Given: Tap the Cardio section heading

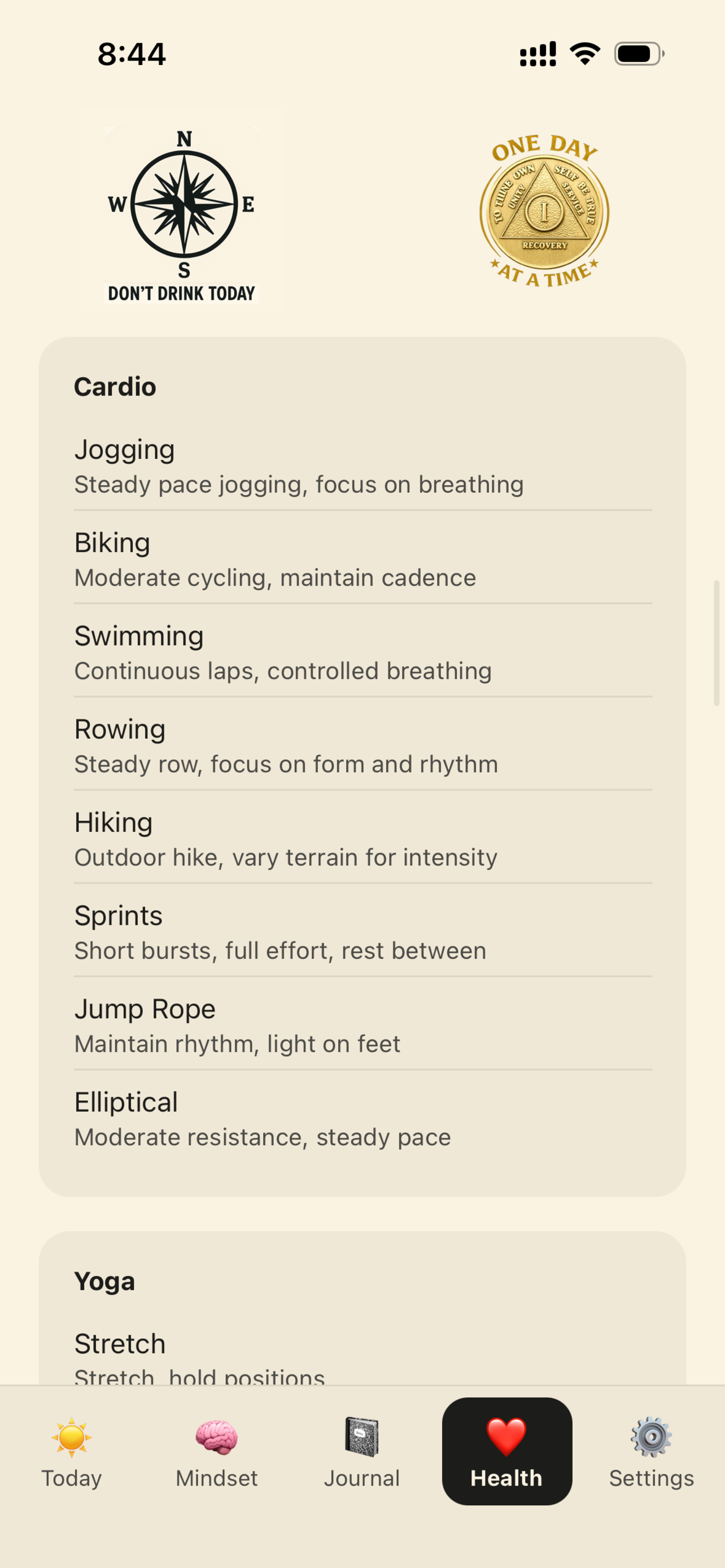Looking at the screenshot, I should 115,387.
